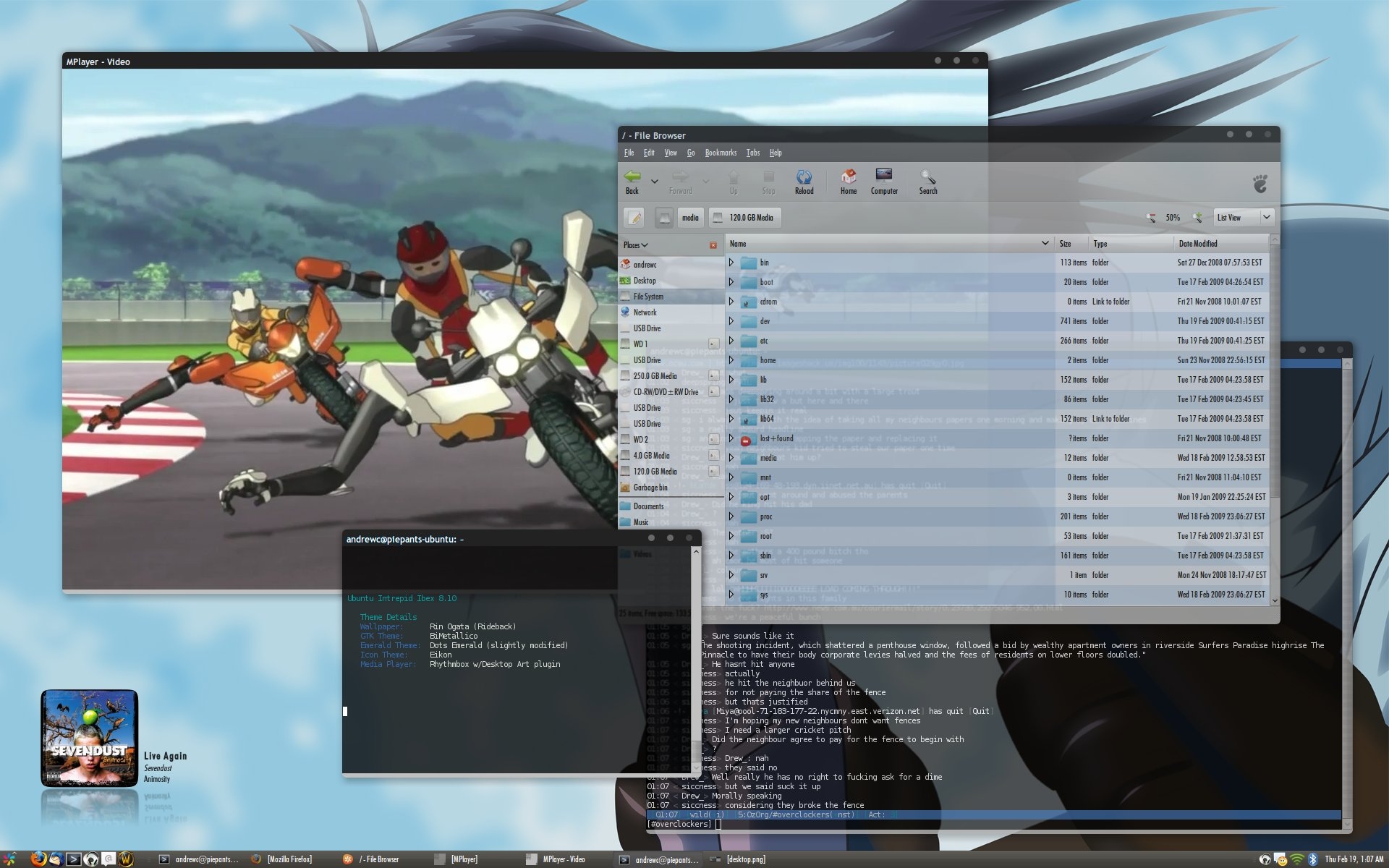Go back in File Browser

click(632, 182)
